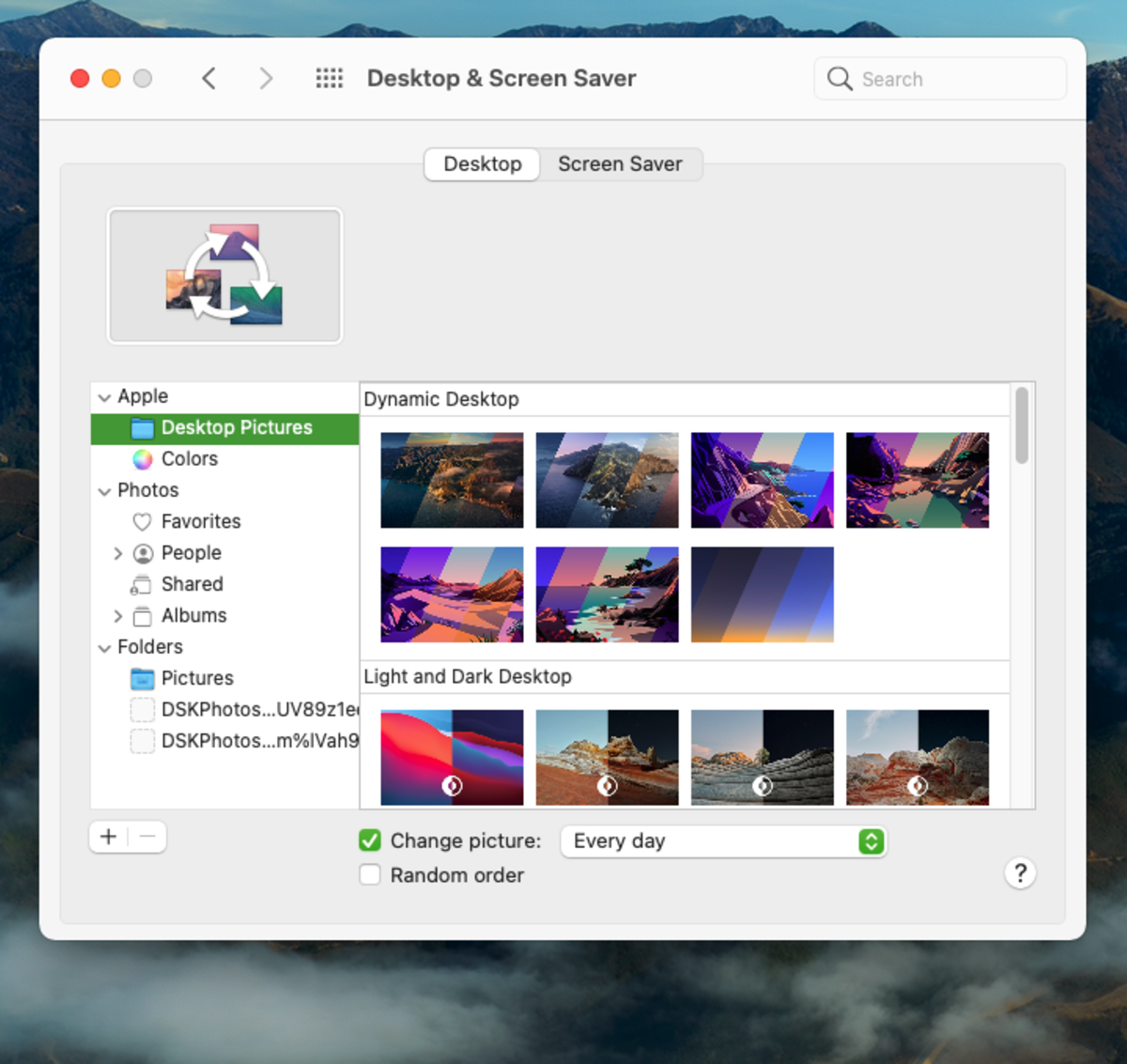1127x1064 pixels.
Task: Check the DSKPhotos...UV89z1e folder checkbox
Action: [142, 709]
